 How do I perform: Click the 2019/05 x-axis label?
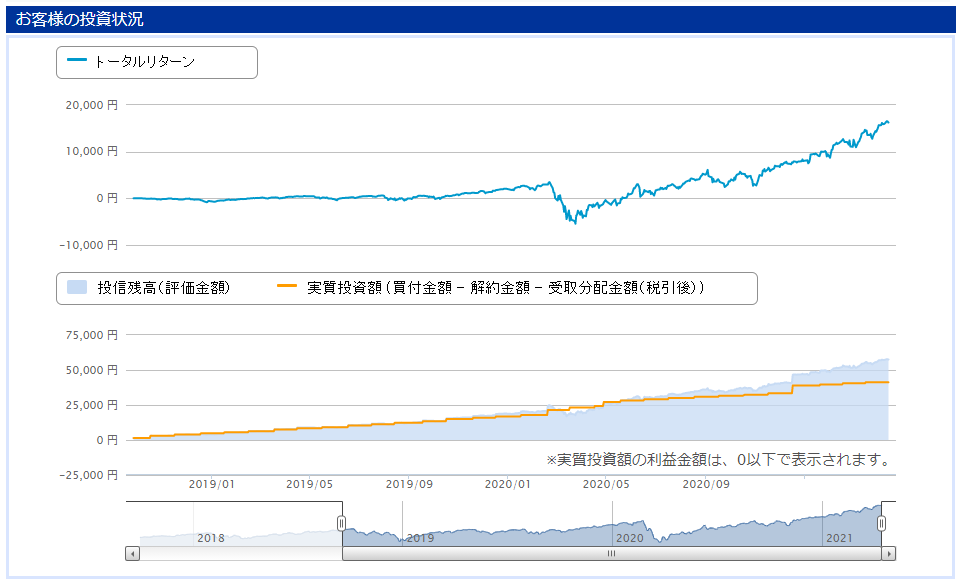point(309,484)
